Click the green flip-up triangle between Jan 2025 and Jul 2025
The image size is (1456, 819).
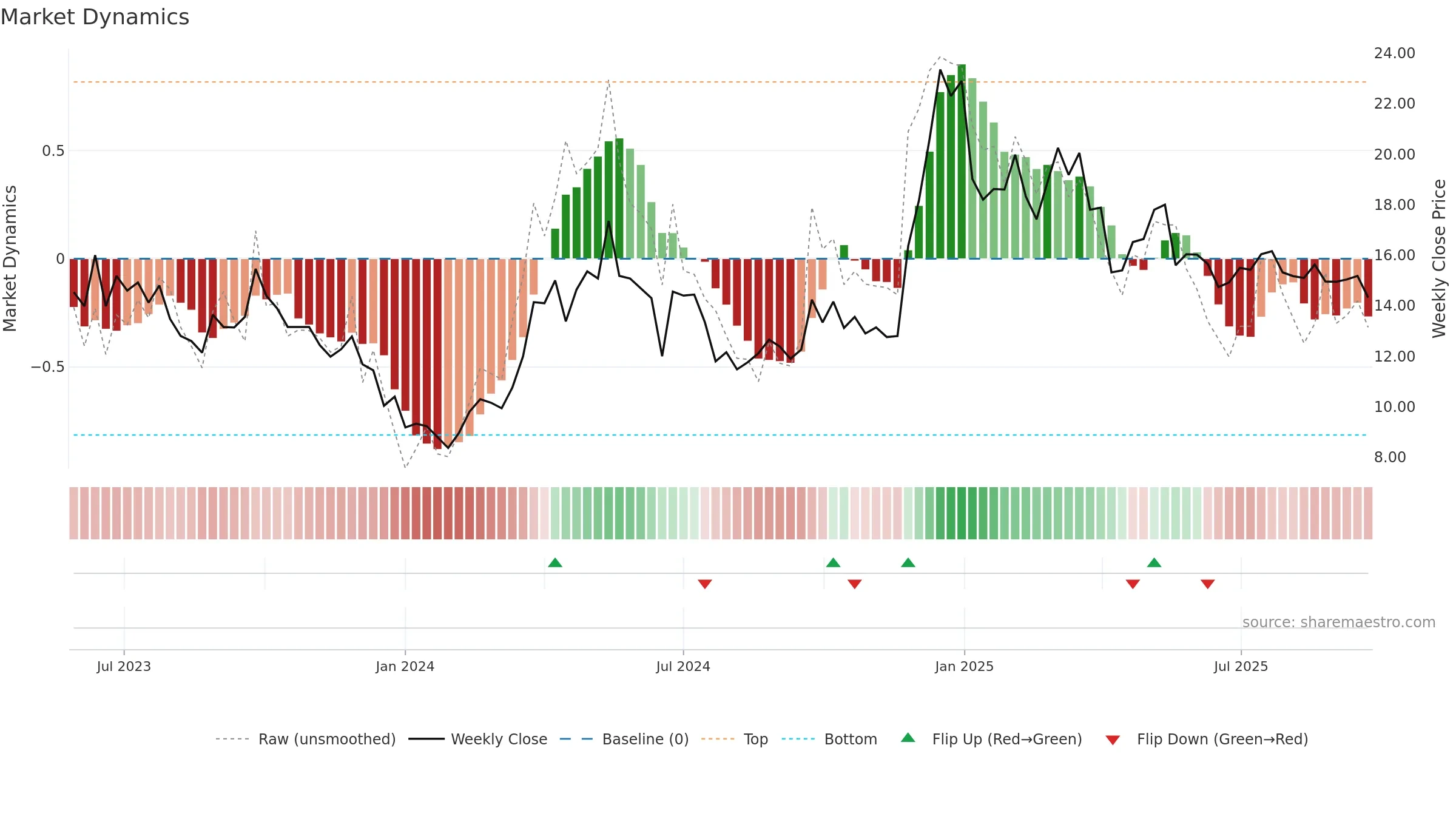coord(1154,562)
